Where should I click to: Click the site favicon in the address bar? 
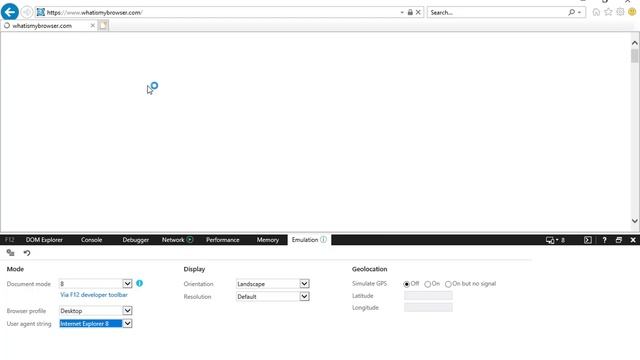[40, 12]
